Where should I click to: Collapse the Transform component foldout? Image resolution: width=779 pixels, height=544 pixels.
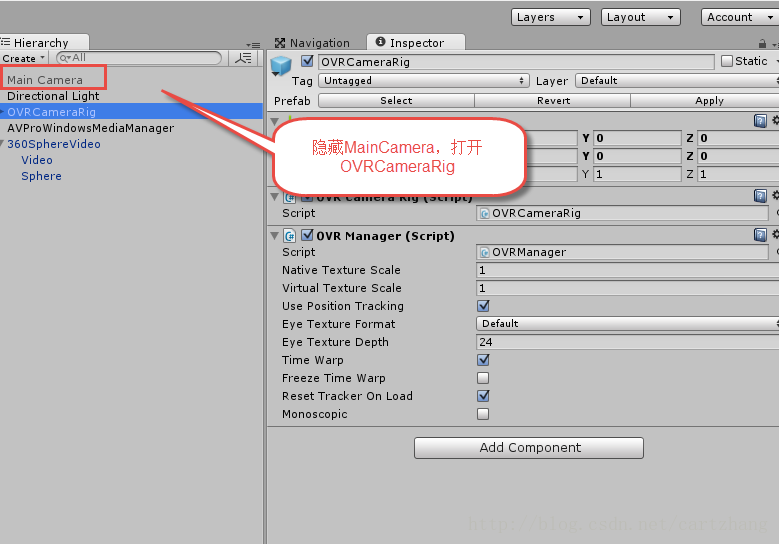[x=274, y=121]
